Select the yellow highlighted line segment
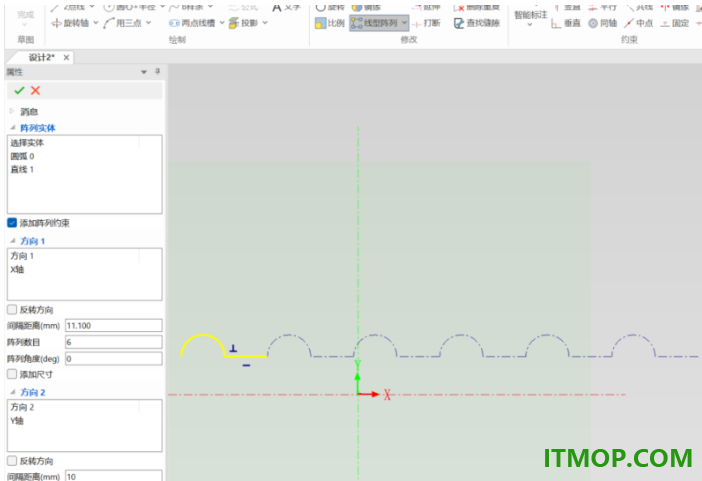 click(x=246, y=356)
